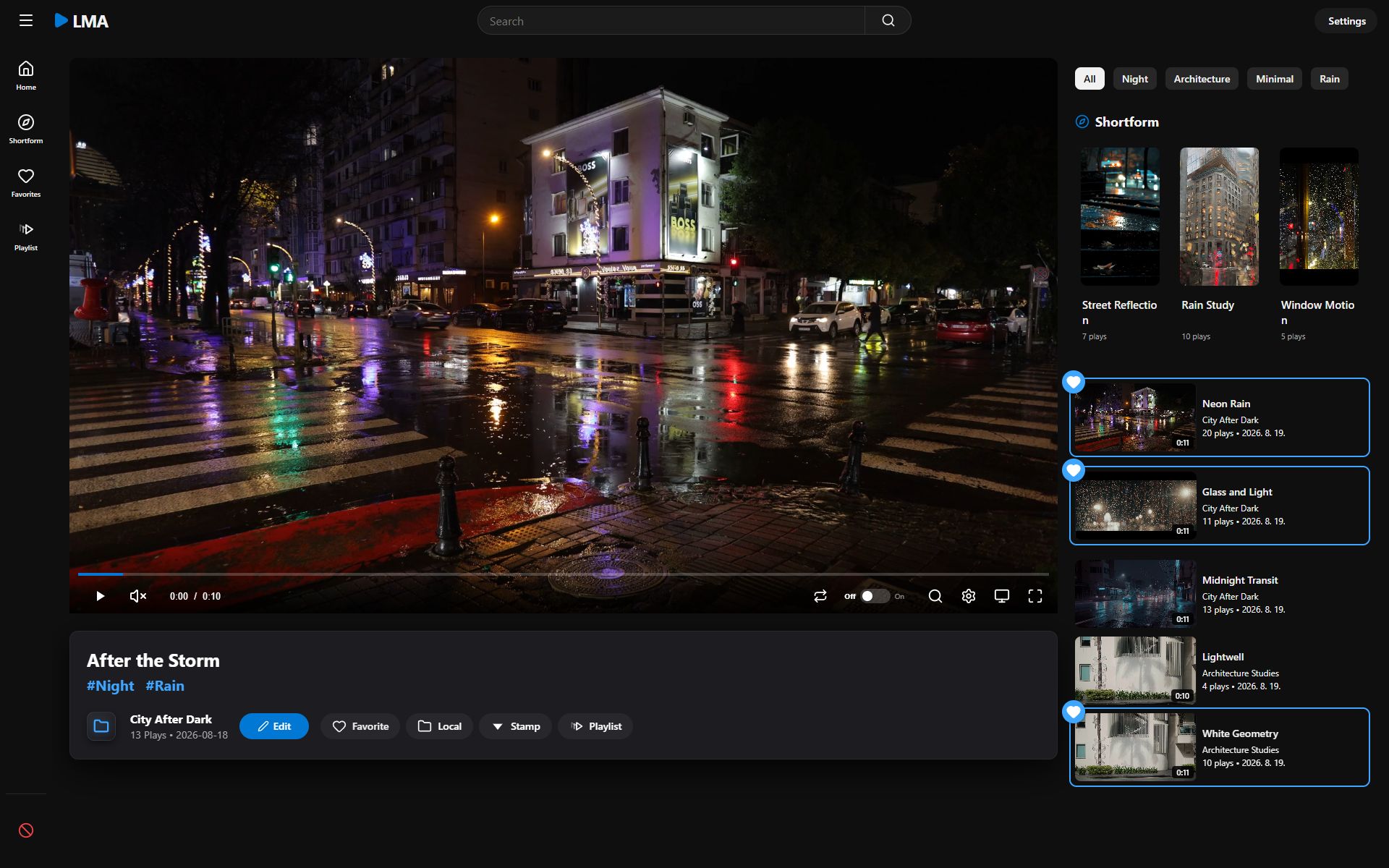Image resolution: width=1389 pixels, height=868 pixels.
Task: Click the #Night hashtag
Action: click(x=110, y=686)
